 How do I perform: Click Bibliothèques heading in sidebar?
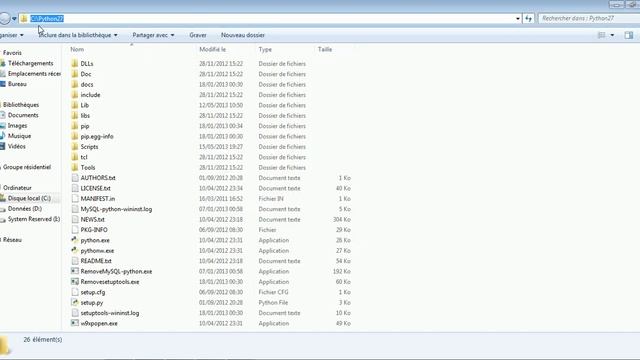tap(21, 105)
